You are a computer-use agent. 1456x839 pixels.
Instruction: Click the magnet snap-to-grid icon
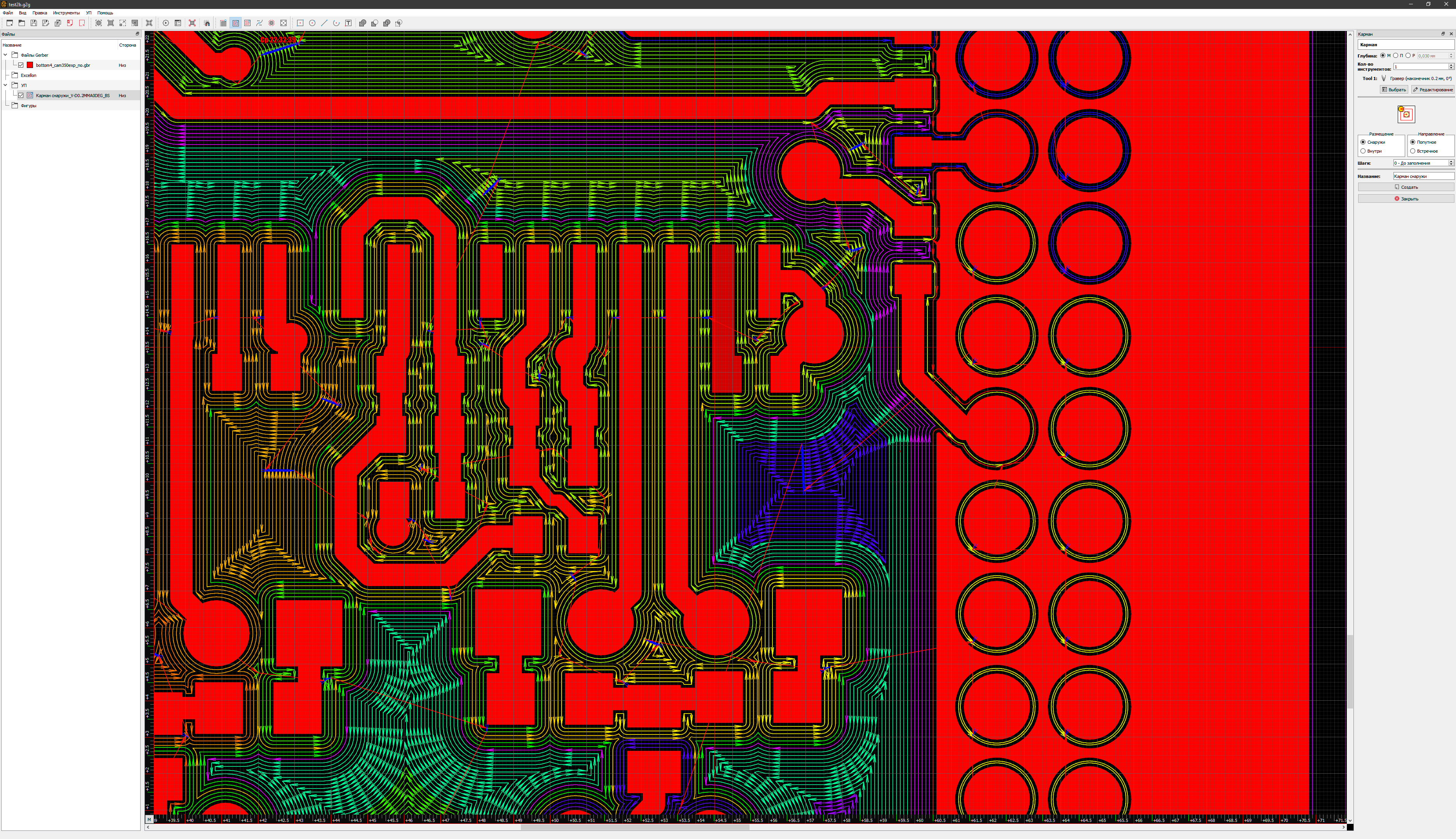207,23
